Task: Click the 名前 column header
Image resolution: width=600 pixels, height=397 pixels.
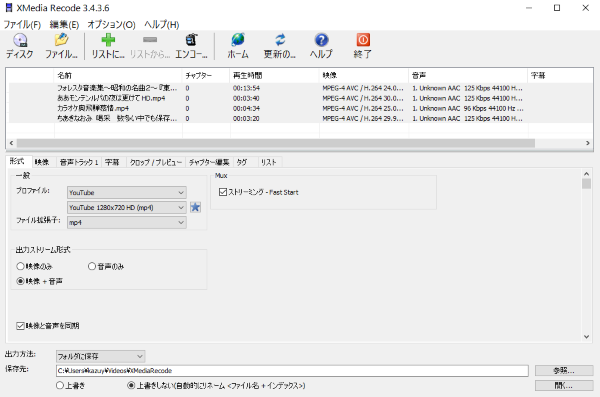Action: pyautogui.click(x=117, y=75)
